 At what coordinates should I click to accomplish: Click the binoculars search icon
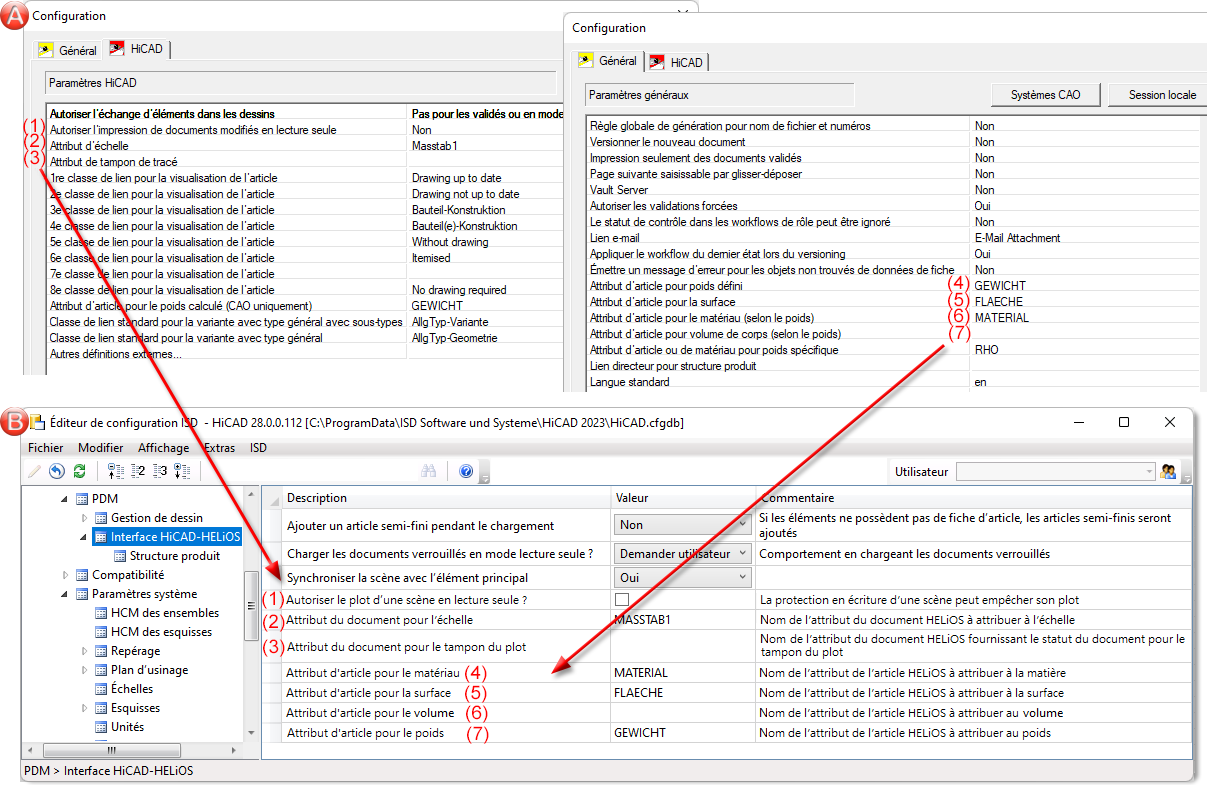[430, 471]
